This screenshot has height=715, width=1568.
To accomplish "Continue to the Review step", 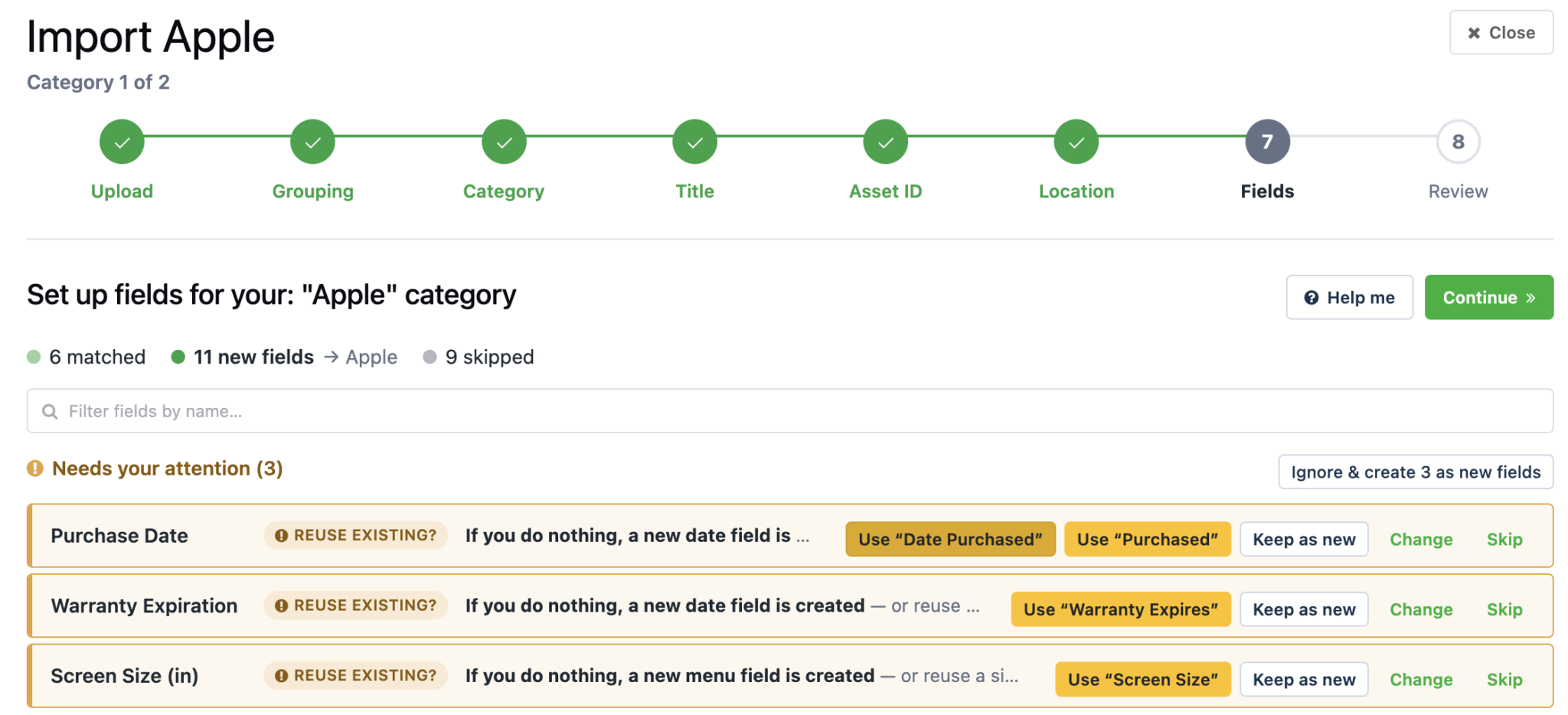I will tap(1489, 297).
